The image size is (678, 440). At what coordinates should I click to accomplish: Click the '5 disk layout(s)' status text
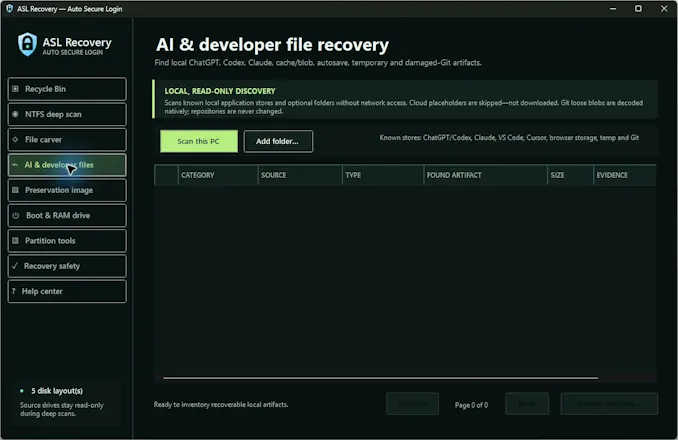[57, 391]
